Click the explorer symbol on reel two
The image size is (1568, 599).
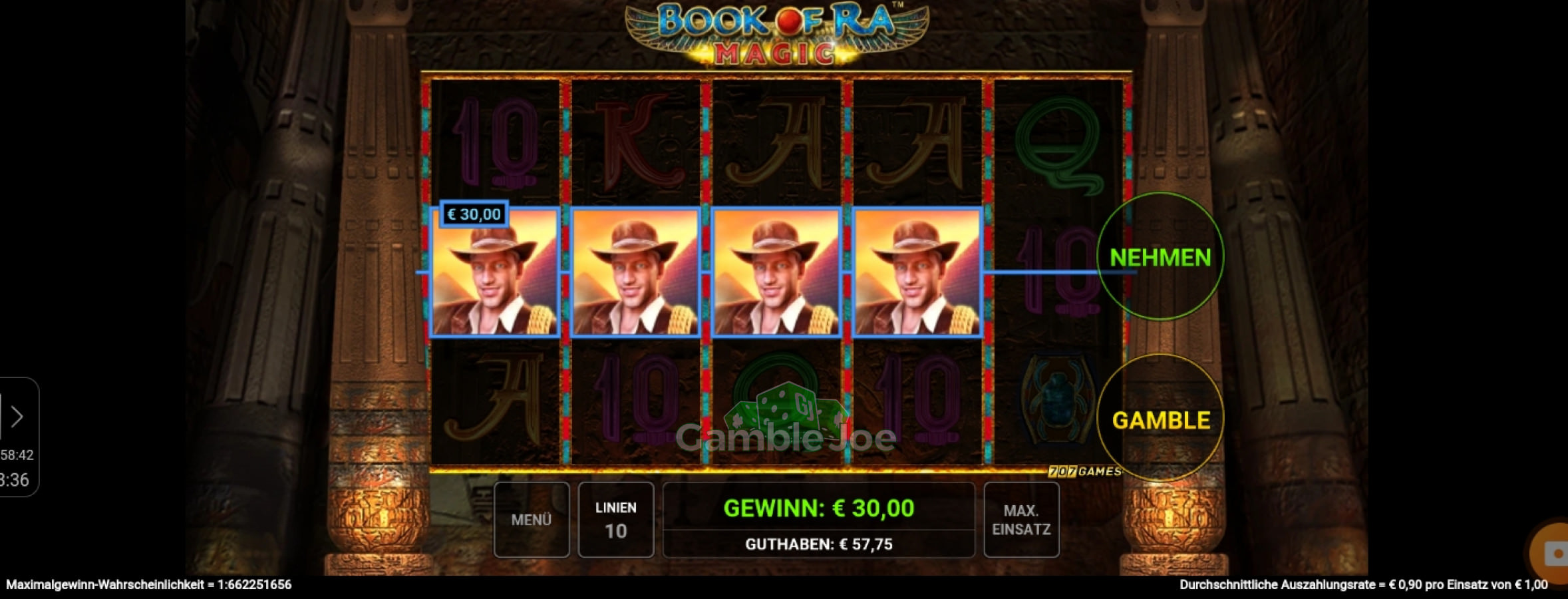635,272
